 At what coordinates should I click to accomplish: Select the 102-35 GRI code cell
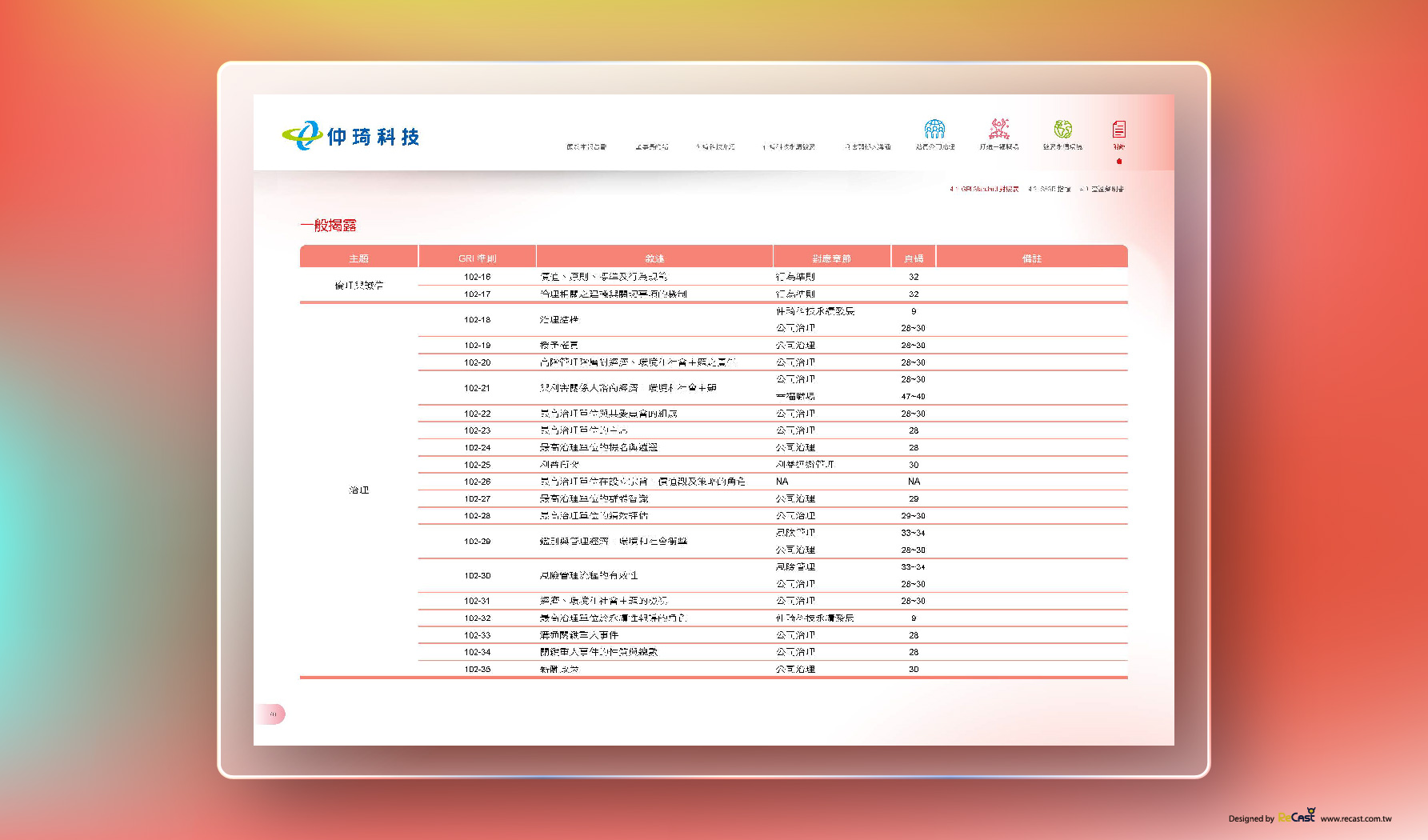click(x=478, y=670)
